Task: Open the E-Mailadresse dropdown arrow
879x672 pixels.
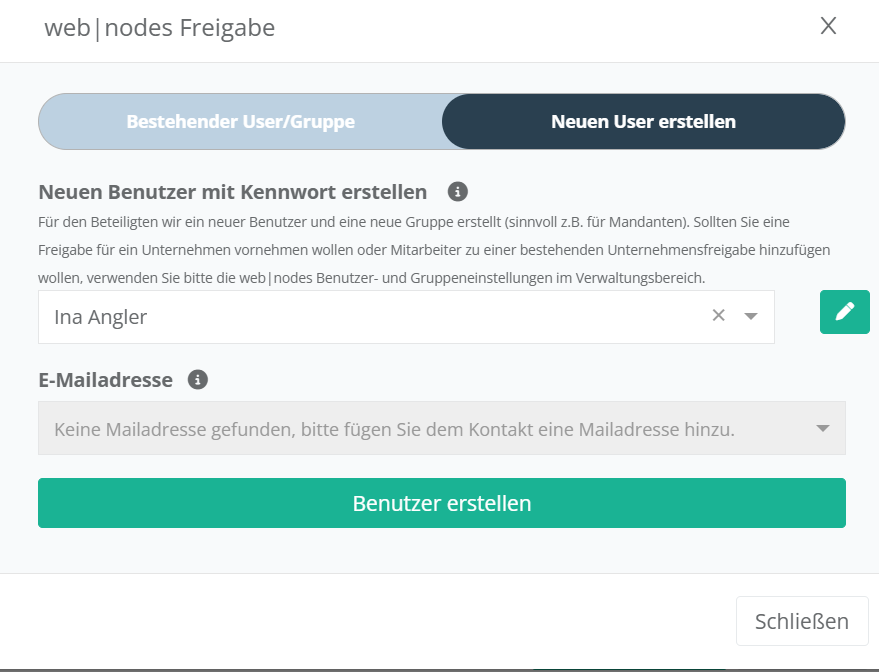Action: [822, 429]
